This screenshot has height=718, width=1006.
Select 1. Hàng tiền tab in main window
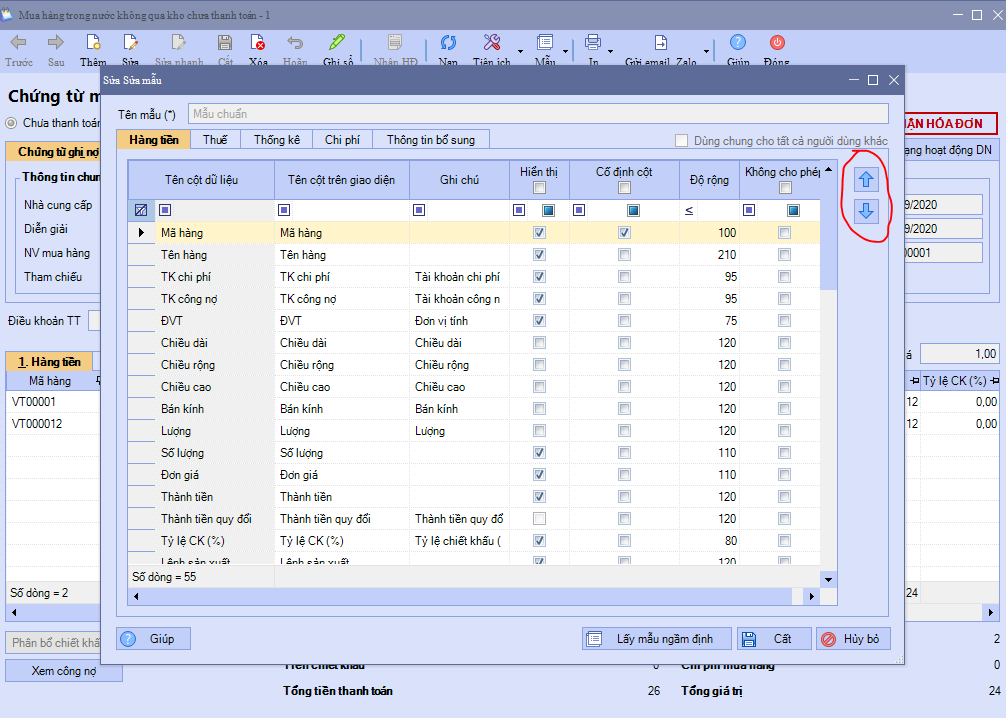pyautogui.click(x=49, y=362)
